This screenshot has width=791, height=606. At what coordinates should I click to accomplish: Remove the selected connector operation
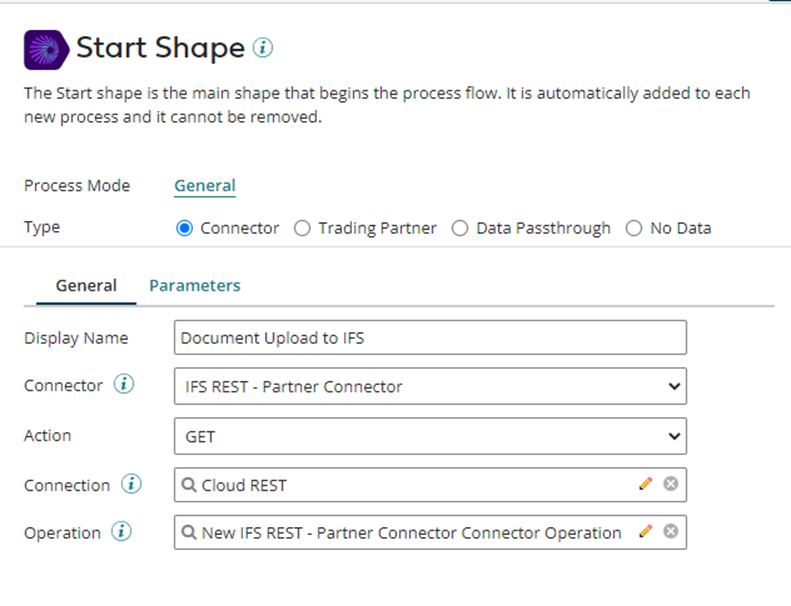click(x=670, y=531)
